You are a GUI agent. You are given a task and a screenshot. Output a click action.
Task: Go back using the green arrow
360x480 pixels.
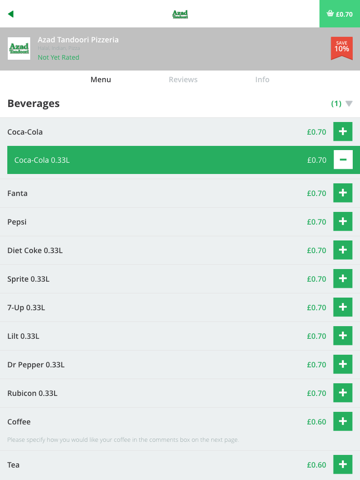[x=11, y=14]
